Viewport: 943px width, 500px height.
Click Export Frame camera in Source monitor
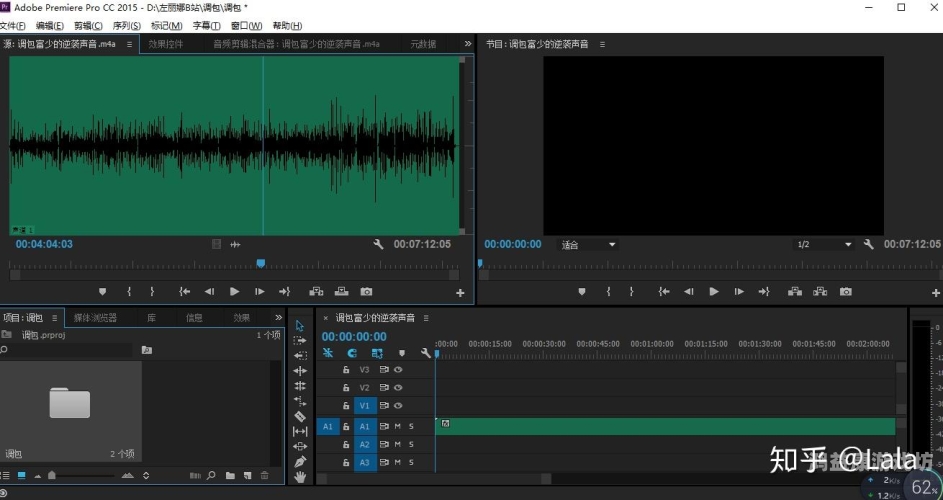366,292
